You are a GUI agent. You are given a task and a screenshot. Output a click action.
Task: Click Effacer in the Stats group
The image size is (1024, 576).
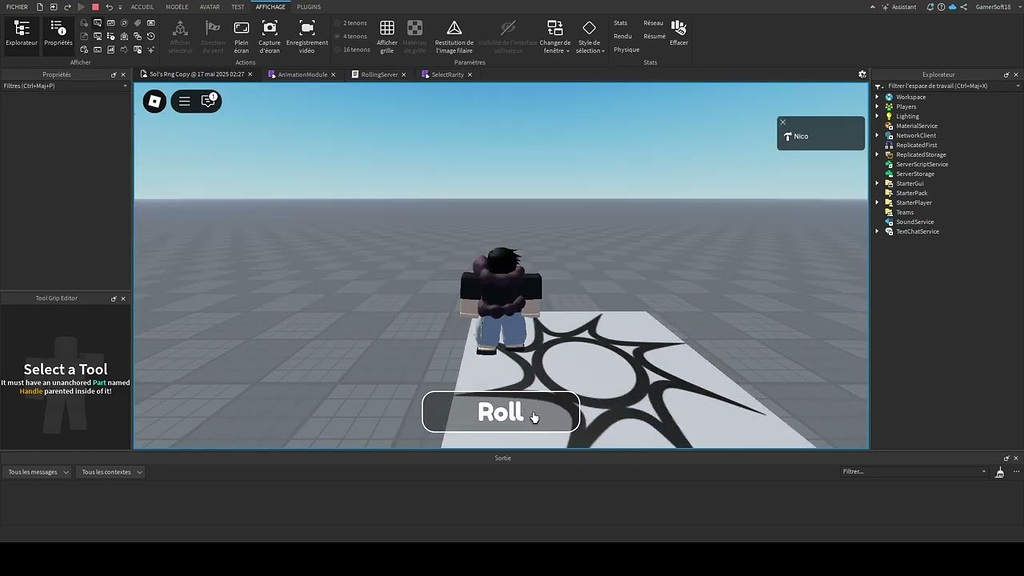(679, 30)
